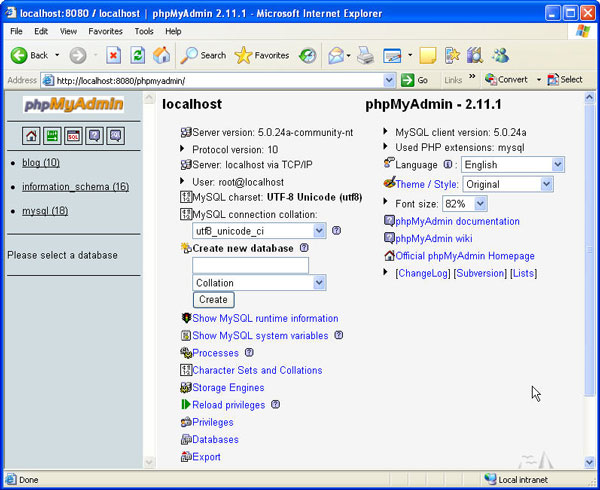Click the browser Home icon
600x490 pixels.
click(x=161, y=55)
